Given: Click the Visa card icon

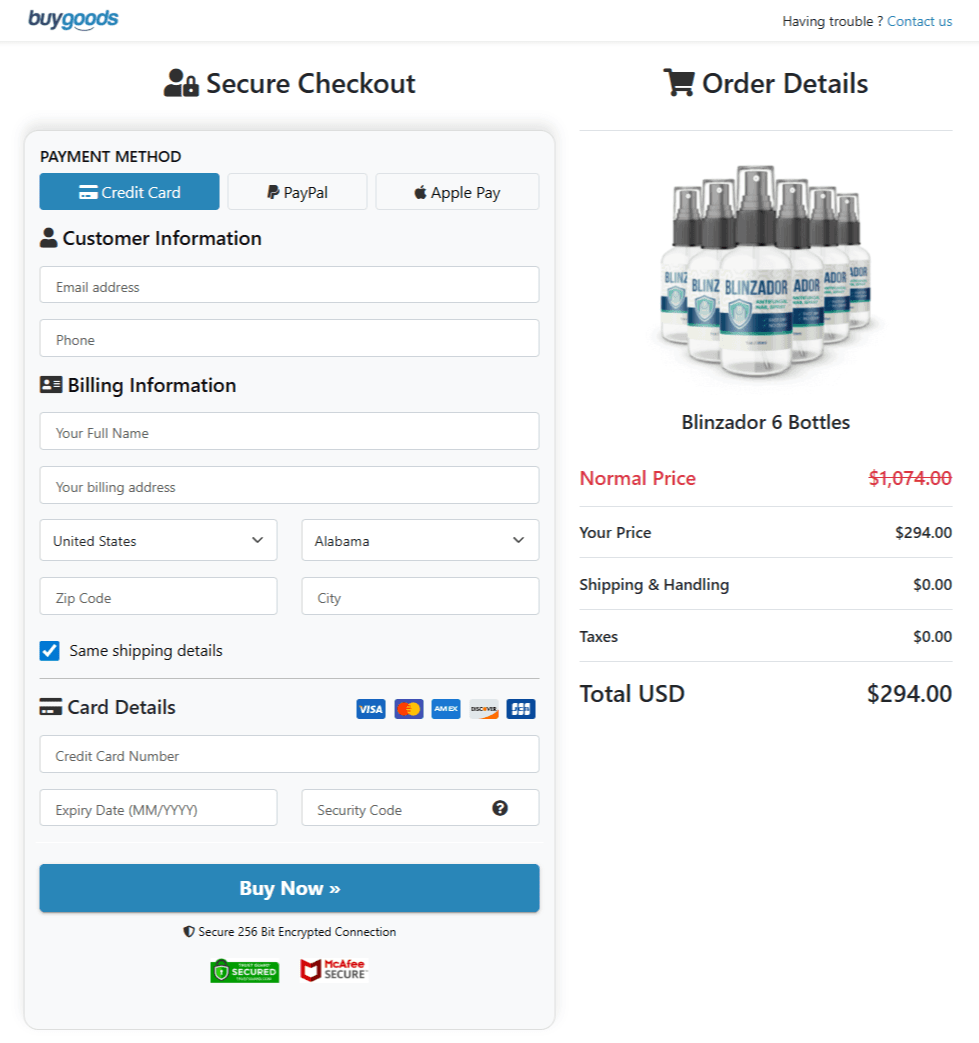Looking at the screenshot, I should 370,708.
